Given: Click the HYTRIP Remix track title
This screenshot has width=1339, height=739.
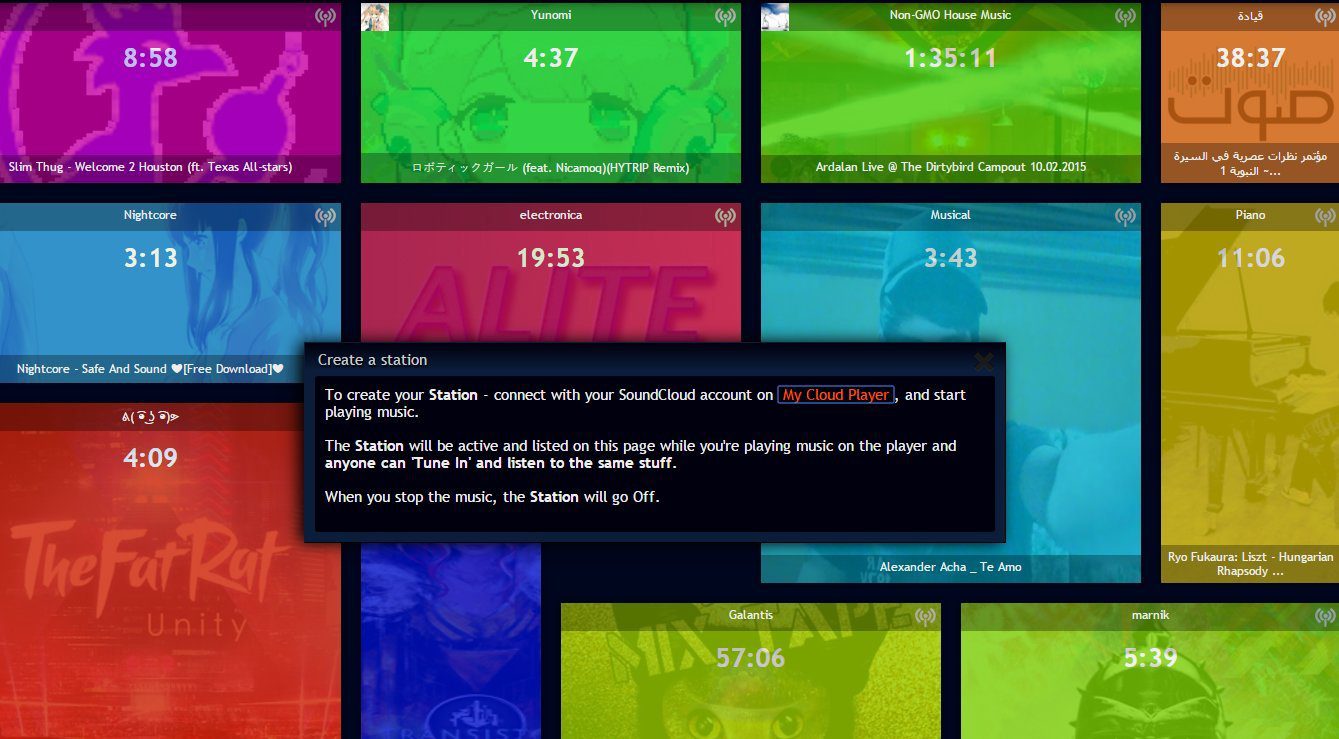Looking at the screenshot, I should click(551, 167).
